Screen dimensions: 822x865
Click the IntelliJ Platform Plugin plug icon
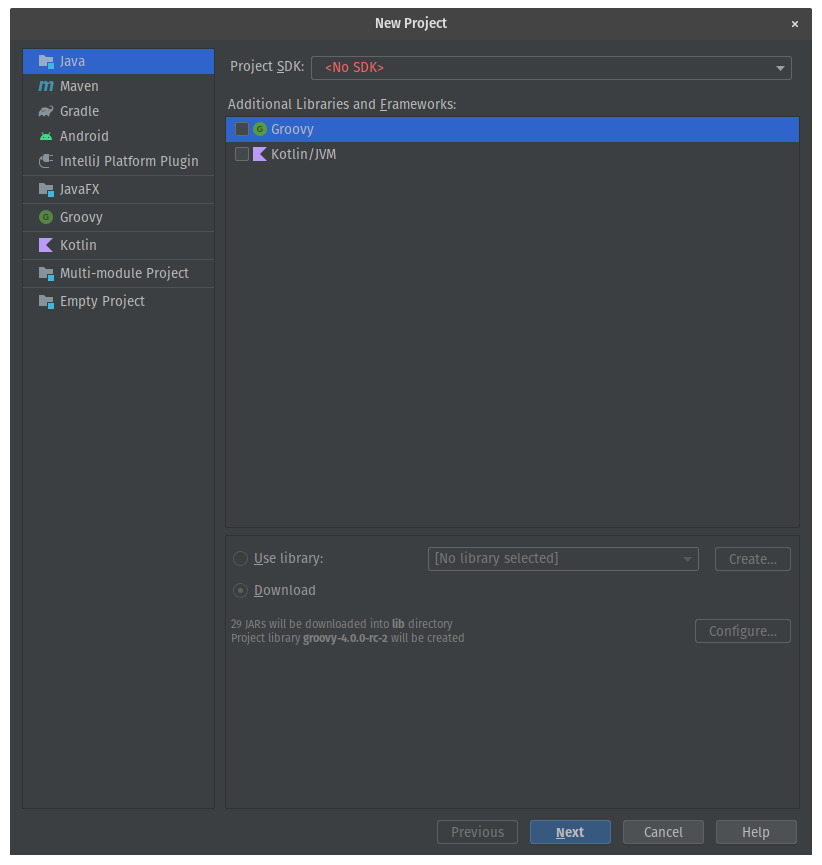tap(46, 161)
